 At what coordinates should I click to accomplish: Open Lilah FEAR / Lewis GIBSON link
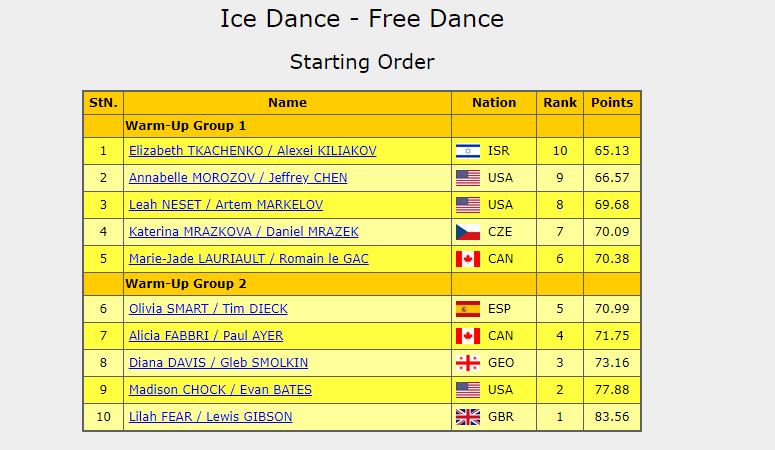tap(210, 417)
